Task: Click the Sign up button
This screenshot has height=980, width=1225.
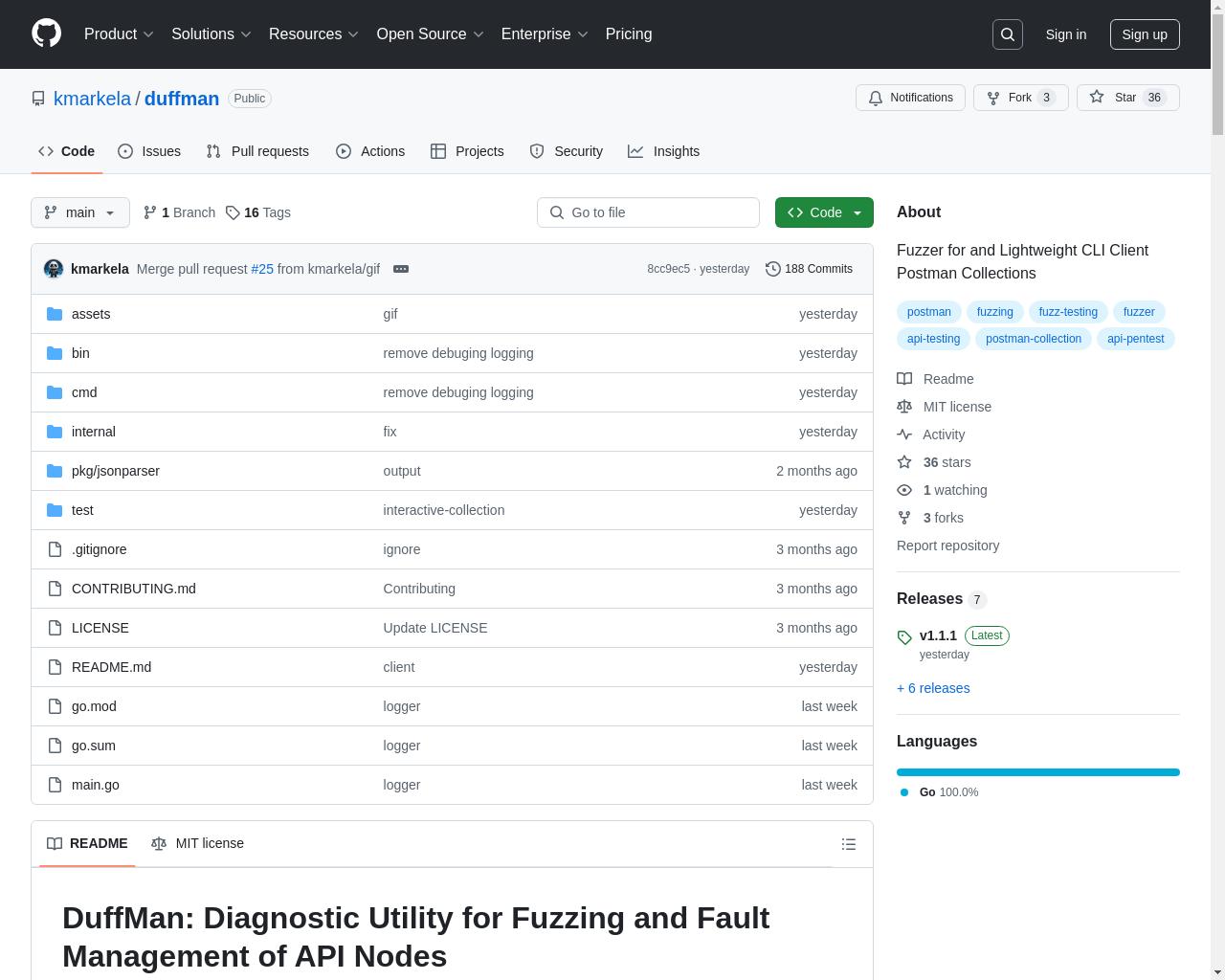Action: (1145, 34)
